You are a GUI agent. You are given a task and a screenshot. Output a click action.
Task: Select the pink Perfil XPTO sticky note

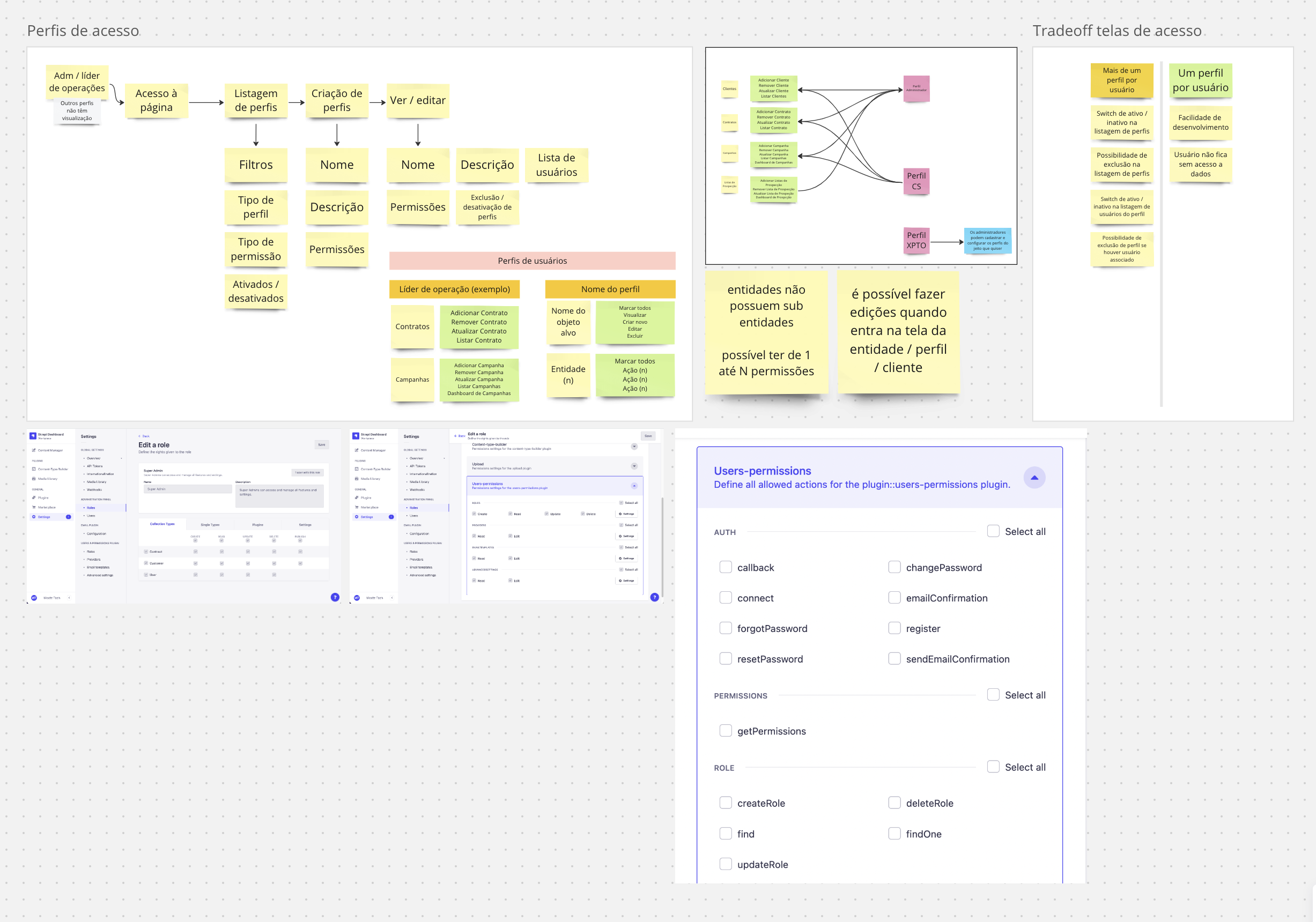(915, 240)
